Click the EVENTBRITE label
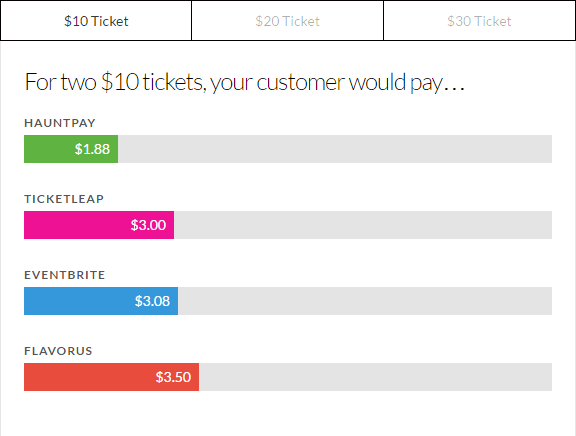The width and height of the screenshot is (576, 436). point(65,275)
